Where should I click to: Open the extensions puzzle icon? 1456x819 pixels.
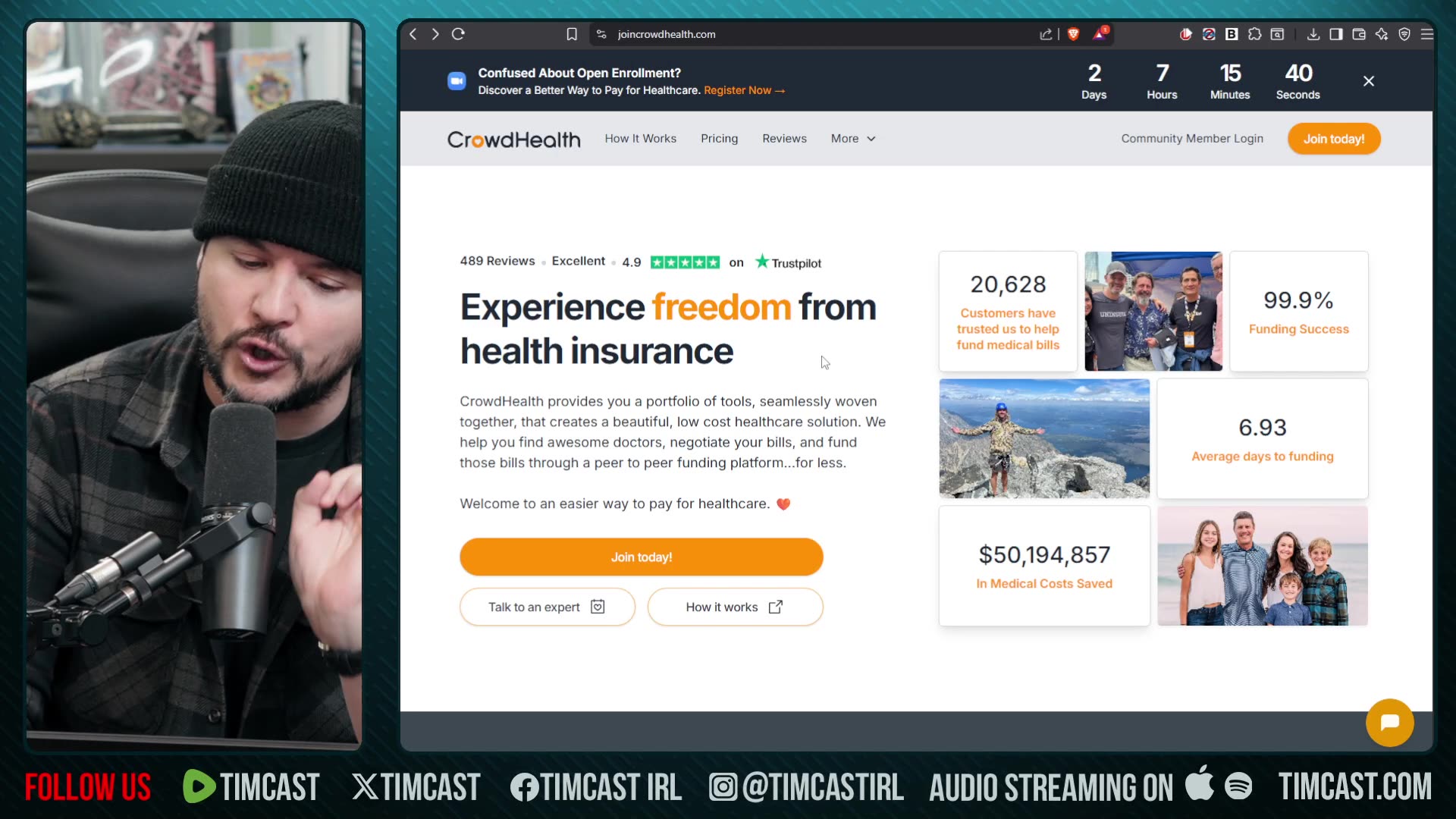click(x=1255, y=34)
